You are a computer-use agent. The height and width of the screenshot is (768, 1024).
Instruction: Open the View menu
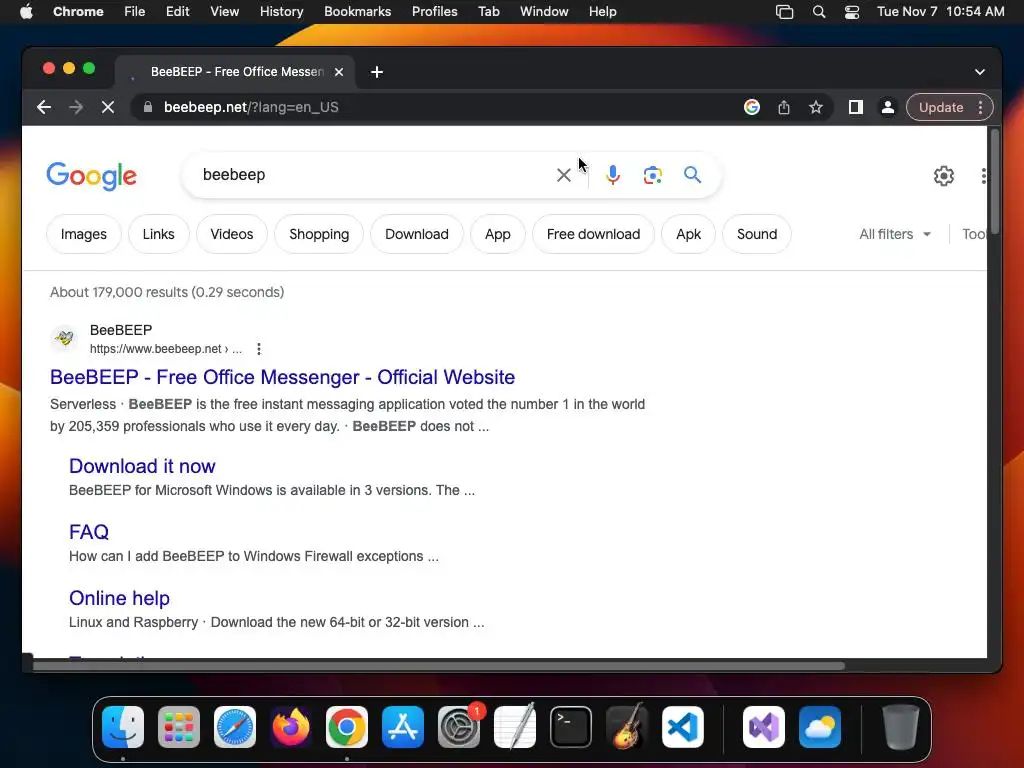(224, 12)
